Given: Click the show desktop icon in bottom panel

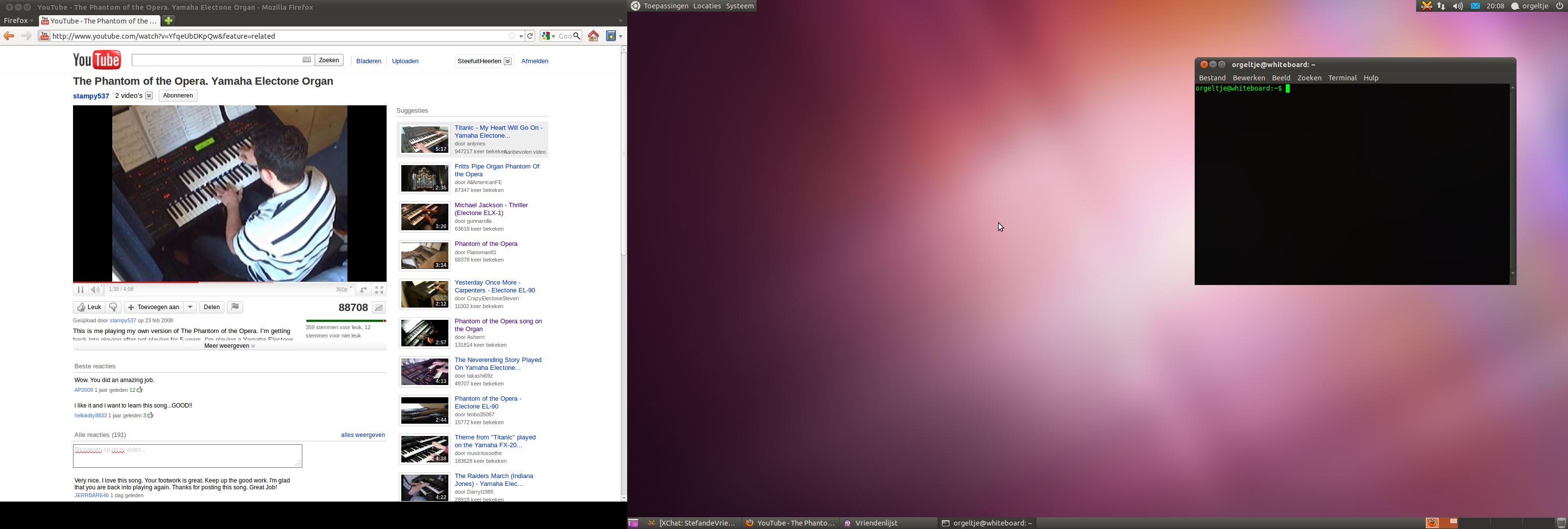Looking at the screenshot, I should click(x=634, y=523).
